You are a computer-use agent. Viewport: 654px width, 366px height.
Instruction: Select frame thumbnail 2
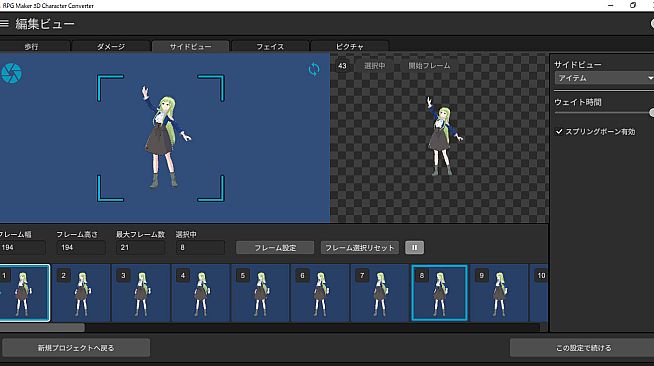(x=82, y=293)
